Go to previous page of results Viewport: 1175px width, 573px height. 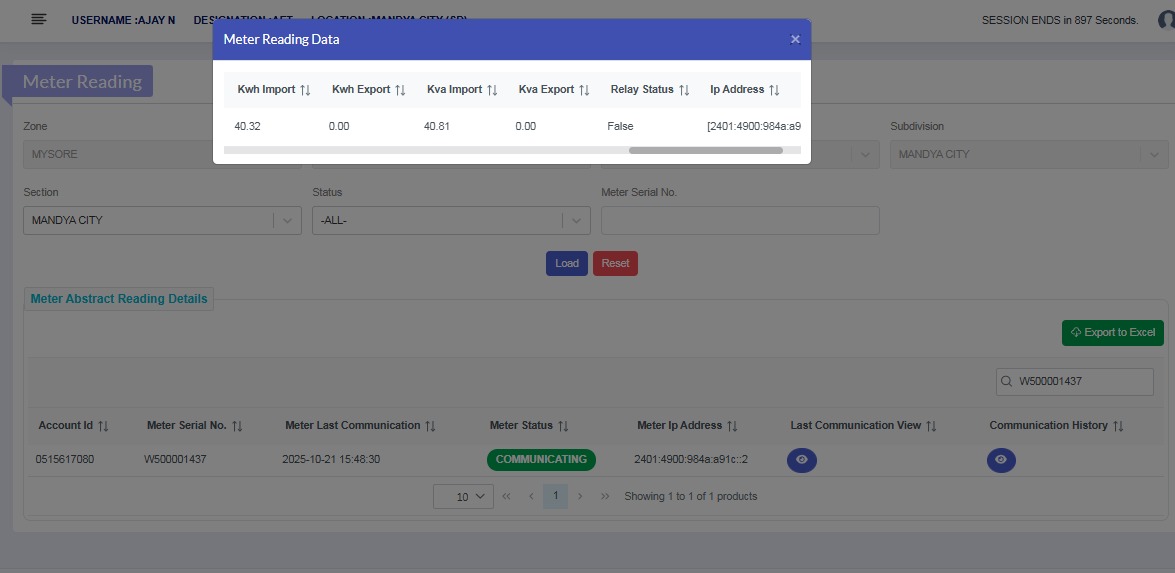[531, 497]
